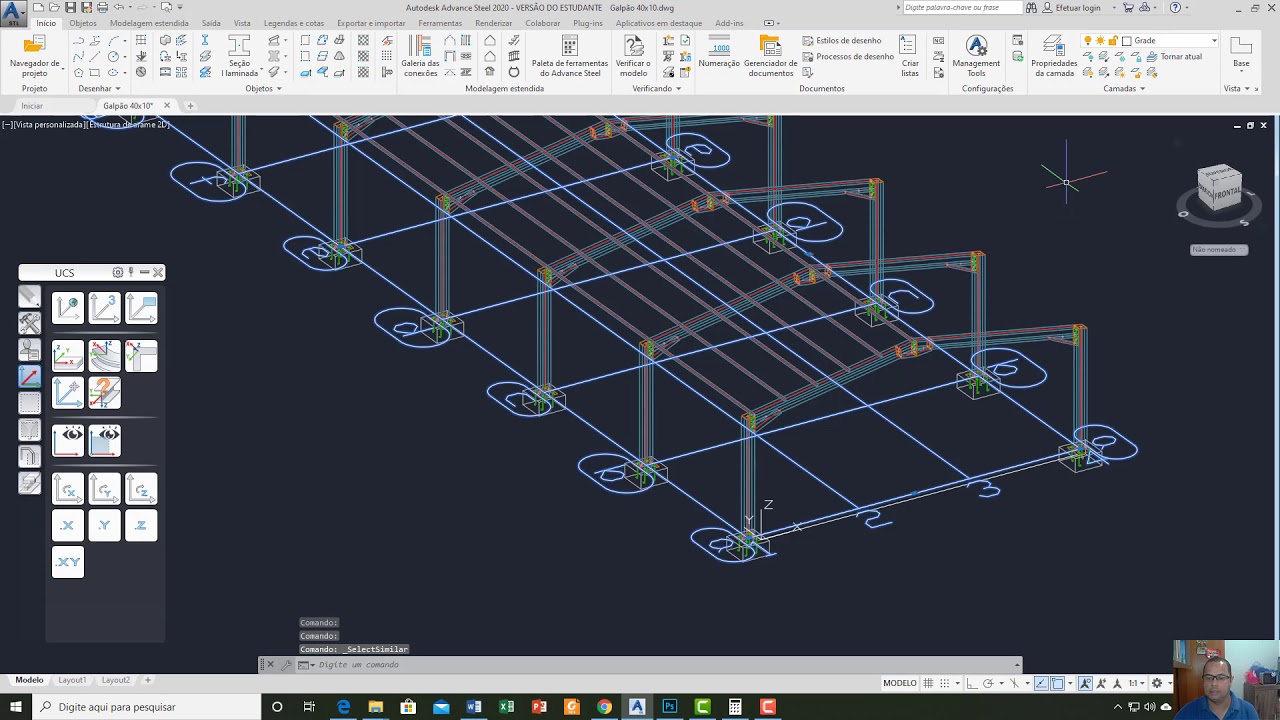Toggle view along UCS eye icon

pyautogui.click(x=68, y=440)
